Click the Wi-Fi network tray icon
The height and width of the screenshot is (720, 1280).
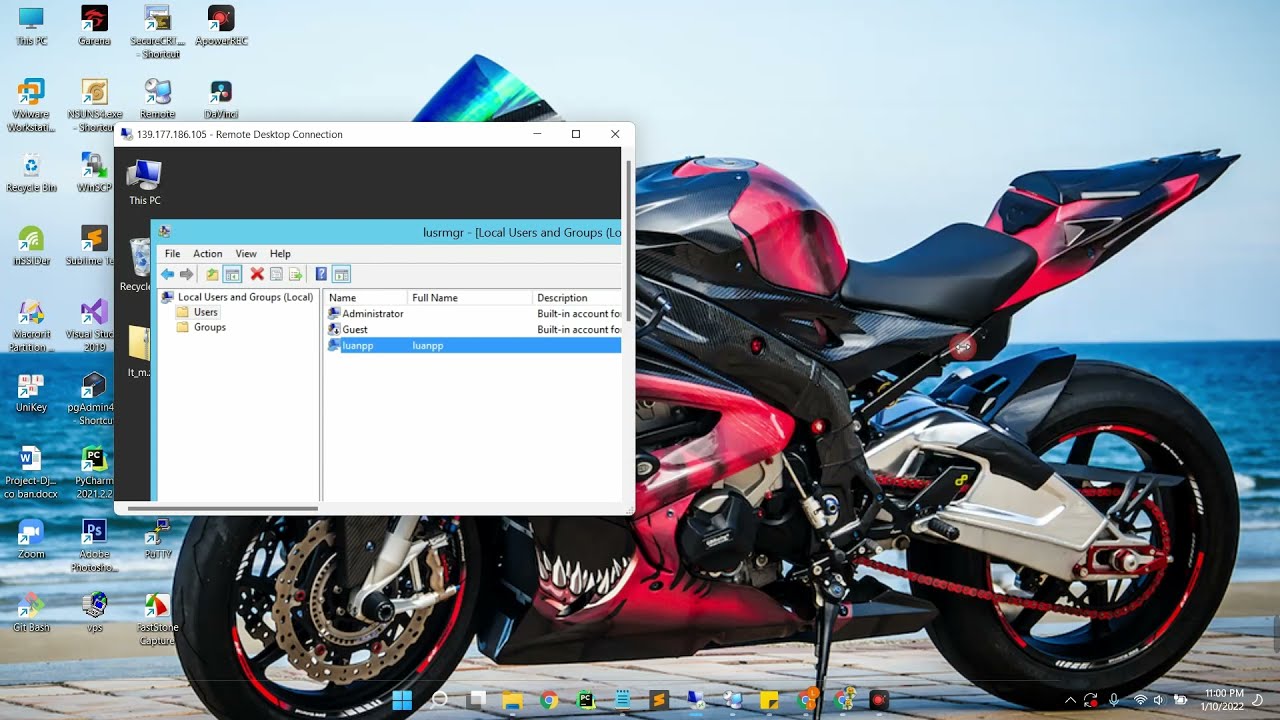click(x=1140, y=700)
